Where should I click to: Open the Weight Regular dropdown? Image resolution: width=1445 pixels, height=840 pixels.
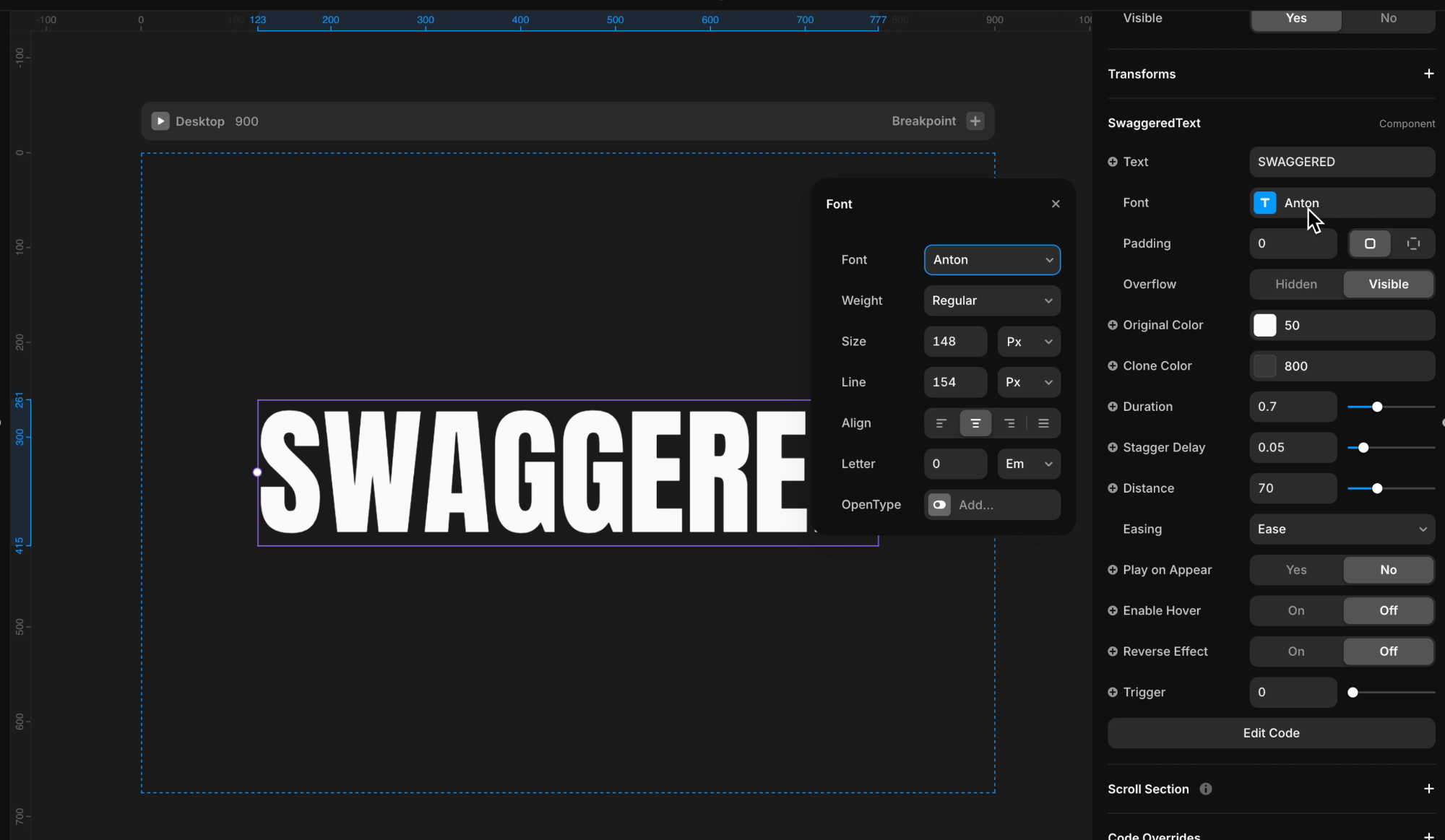click(992, 300)
